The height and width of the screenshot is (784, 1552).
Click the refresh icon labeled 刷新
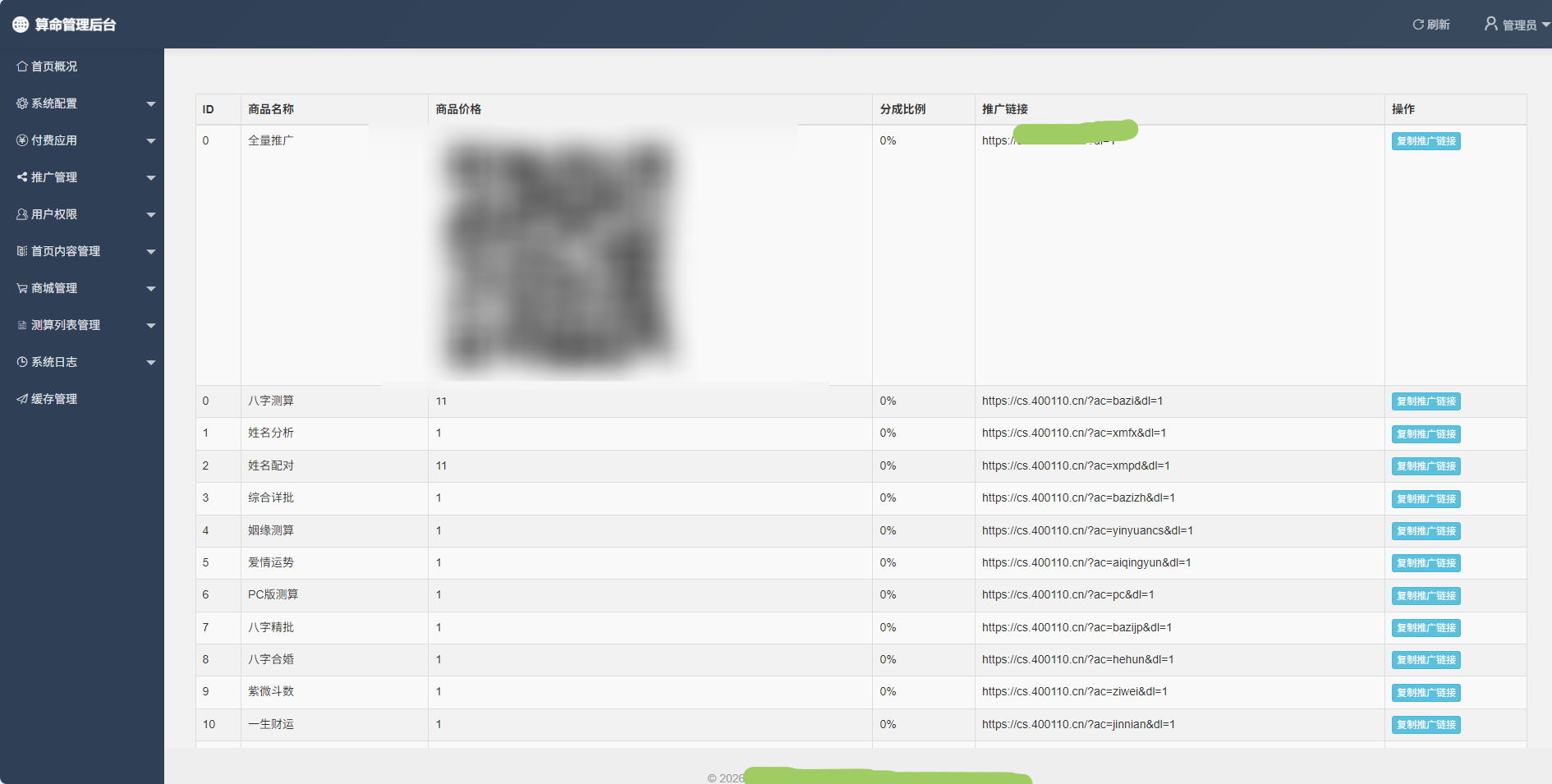click(x=1418, y=25)
